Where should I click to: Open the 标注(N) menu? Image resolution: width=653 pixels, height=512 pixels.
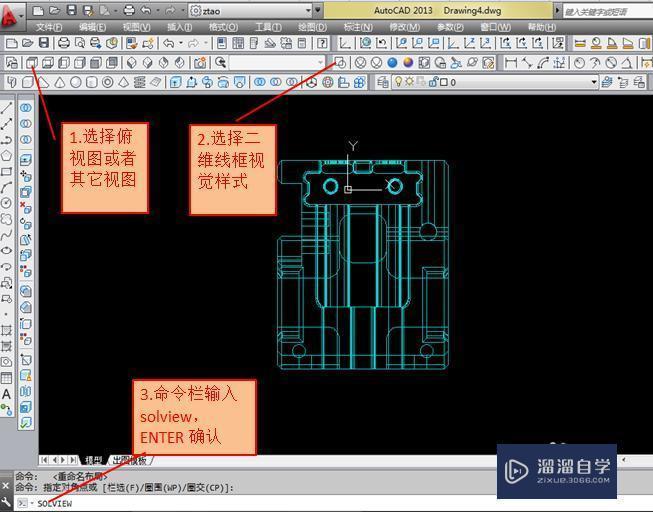358,27
